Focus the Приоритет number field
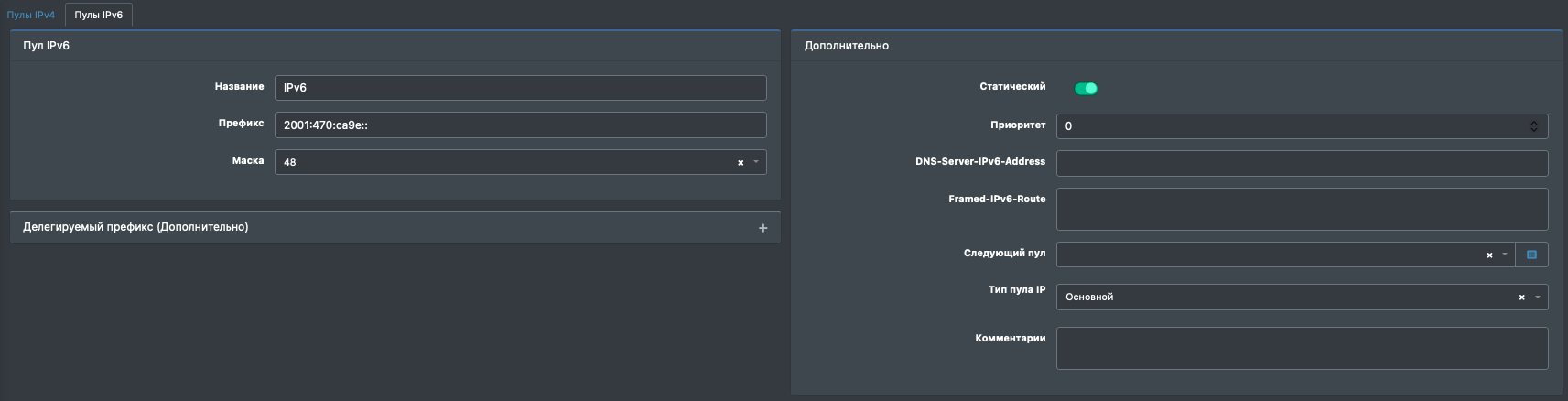 [x=1302, y=125]
